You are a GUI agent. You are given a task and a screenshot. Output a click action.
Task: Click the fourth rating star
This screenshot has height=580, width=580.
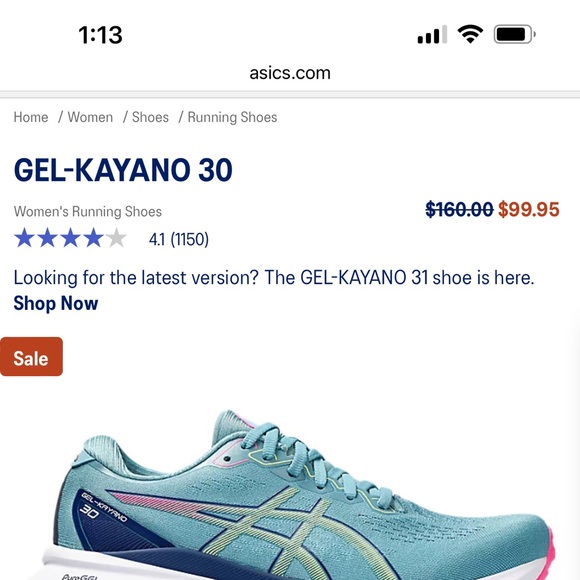(x=93, y=238)
